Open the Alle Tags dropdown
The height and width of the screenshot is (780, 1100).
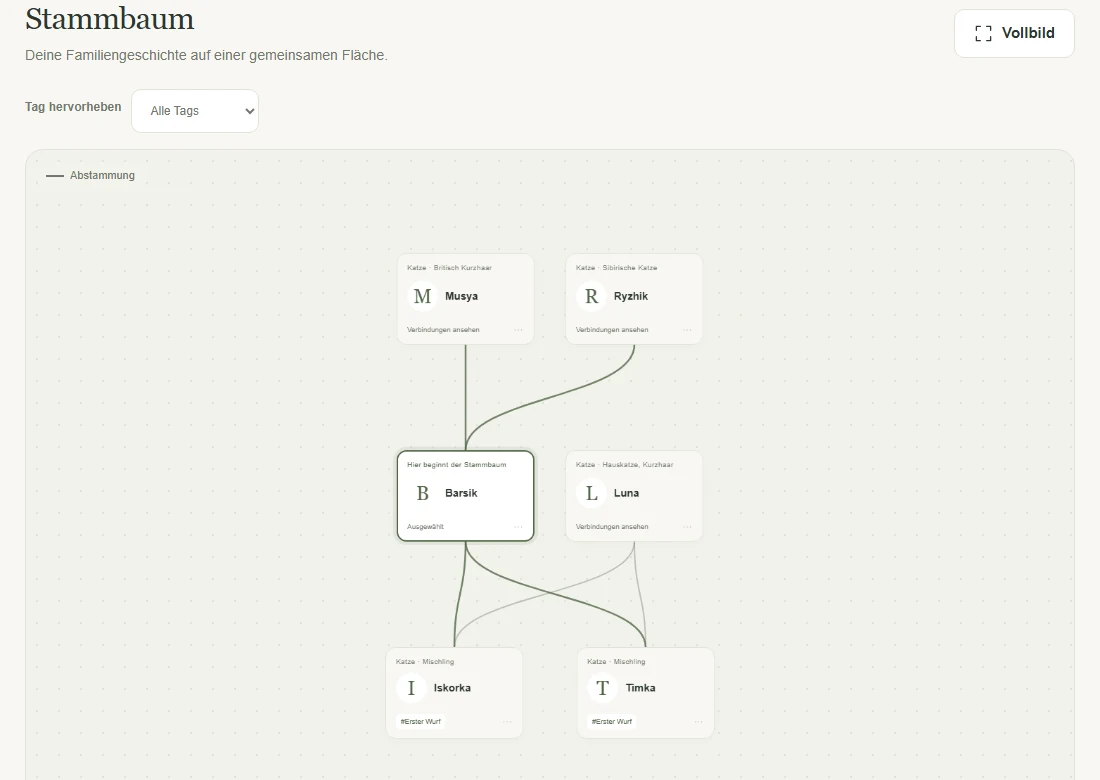[195, 111]
